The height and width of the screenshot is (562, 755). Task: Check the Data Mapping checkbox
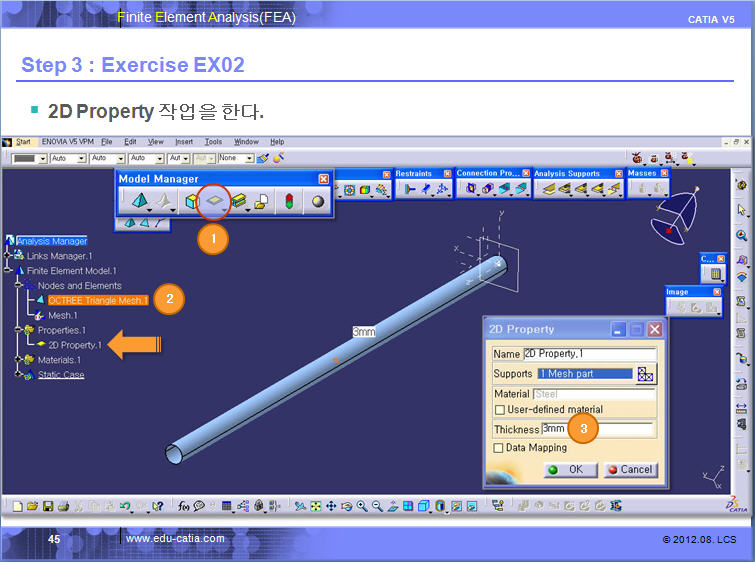[x=500, y=448]
